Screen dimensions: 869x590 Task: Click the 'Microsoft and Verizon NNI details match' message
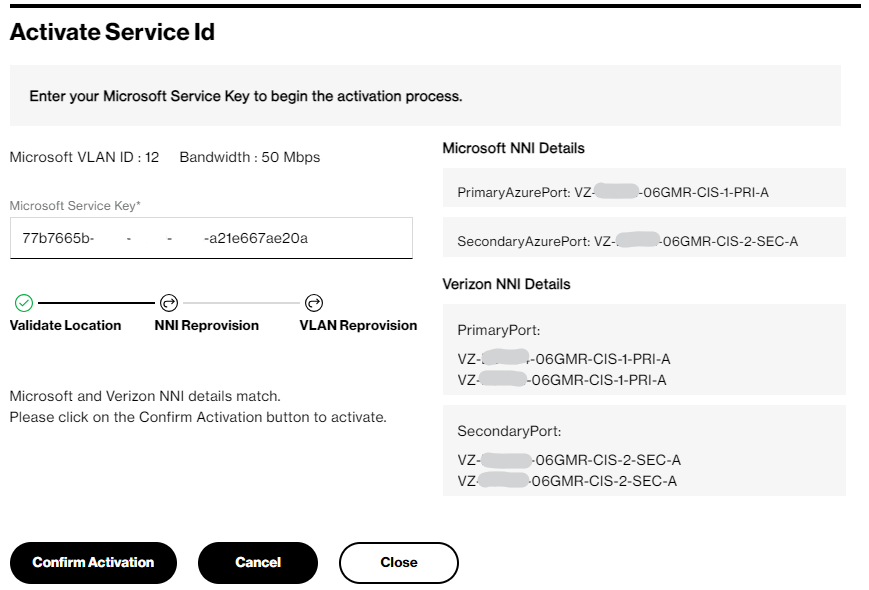[x=145, y=396]
